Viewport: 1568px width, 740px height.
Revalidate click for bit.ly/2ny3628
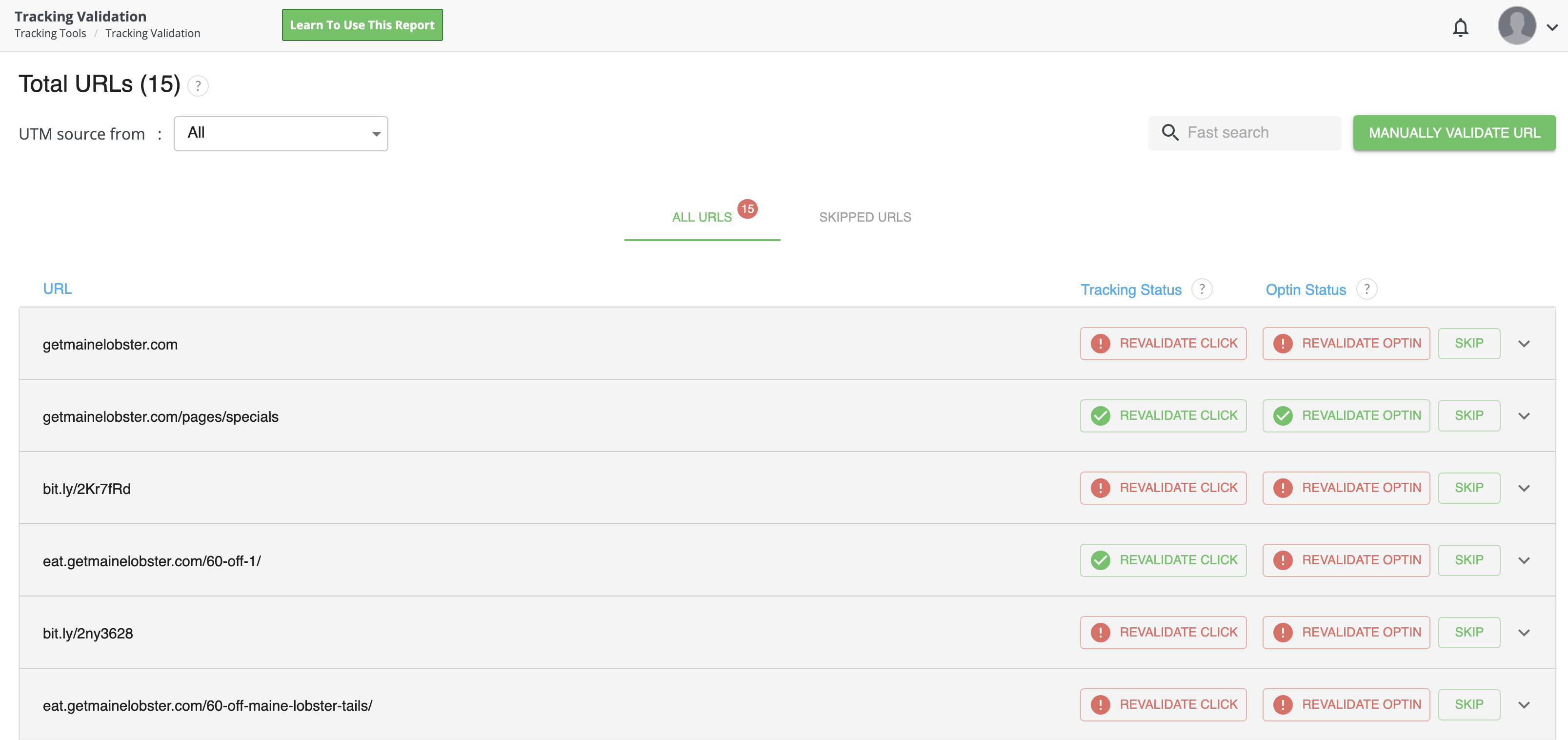(x=1163, y=632)
